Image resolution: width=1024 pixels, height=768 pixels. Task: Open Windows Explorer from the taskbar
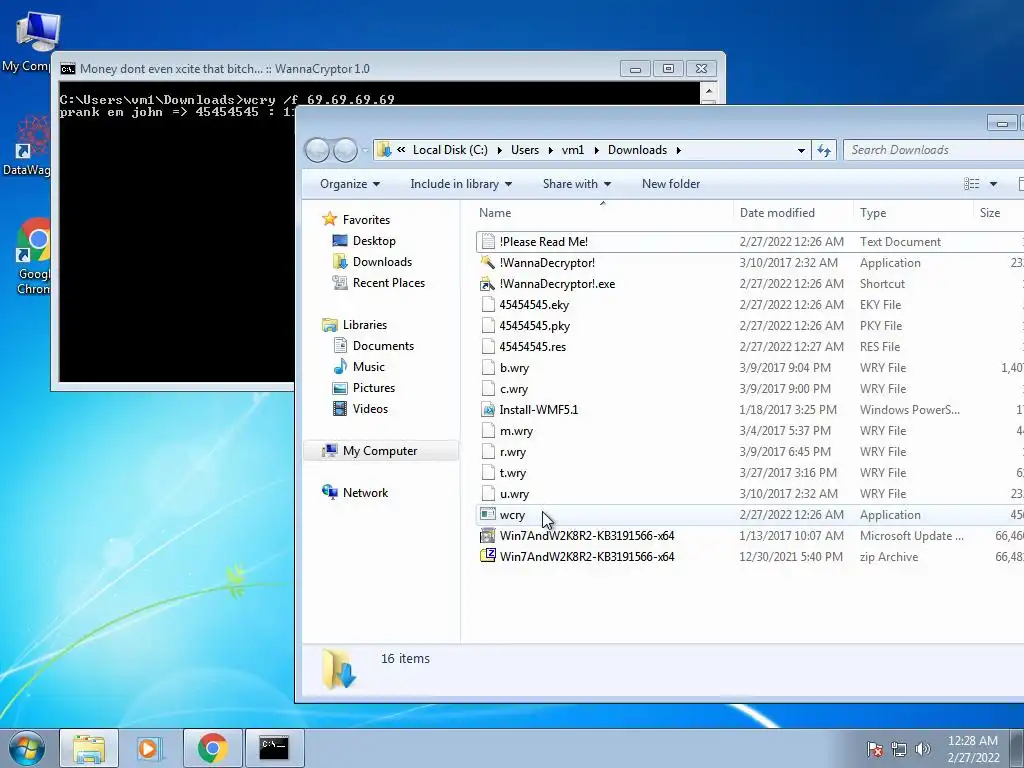[x=89, y=748]
